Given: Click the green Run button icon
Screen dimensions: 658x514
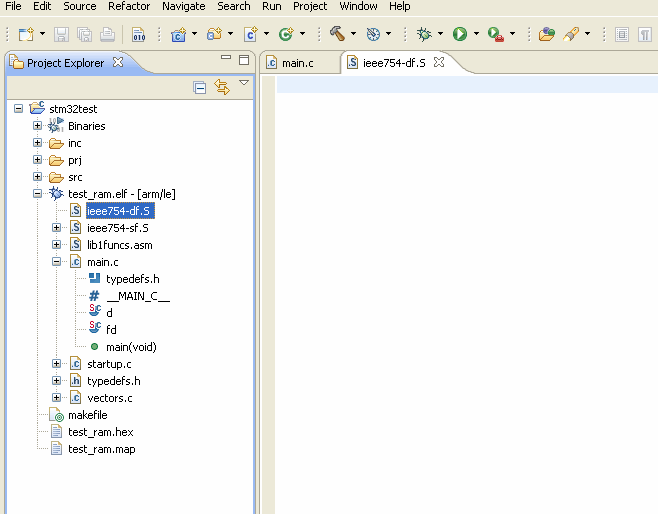Looking at the screenshot, I should [460, 34].
